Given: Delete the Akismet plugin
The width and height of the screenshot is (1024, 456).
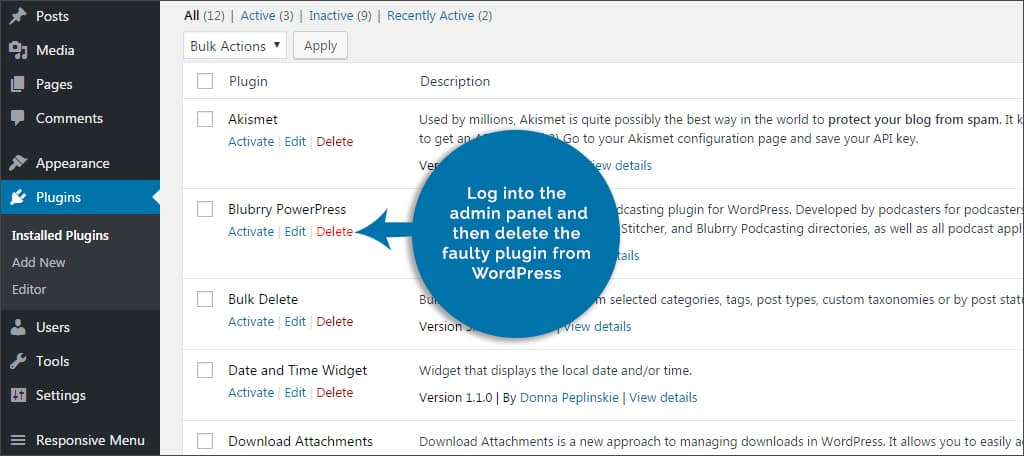Looking at the screenshot, I should click(x=335, y=142).
